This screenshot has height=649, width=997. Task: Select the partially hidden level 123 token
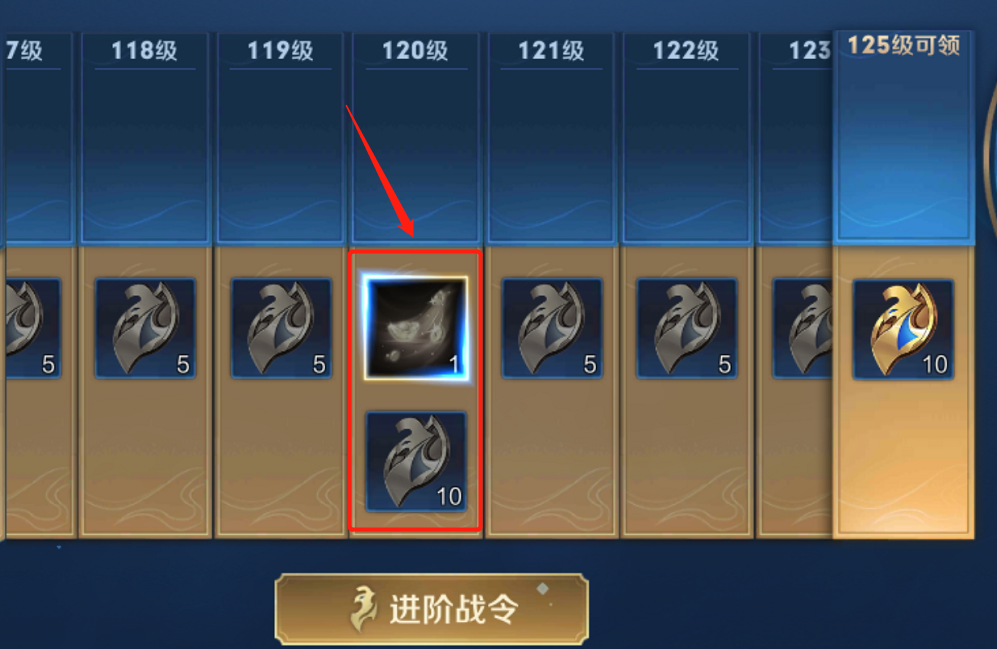point(802,328)
